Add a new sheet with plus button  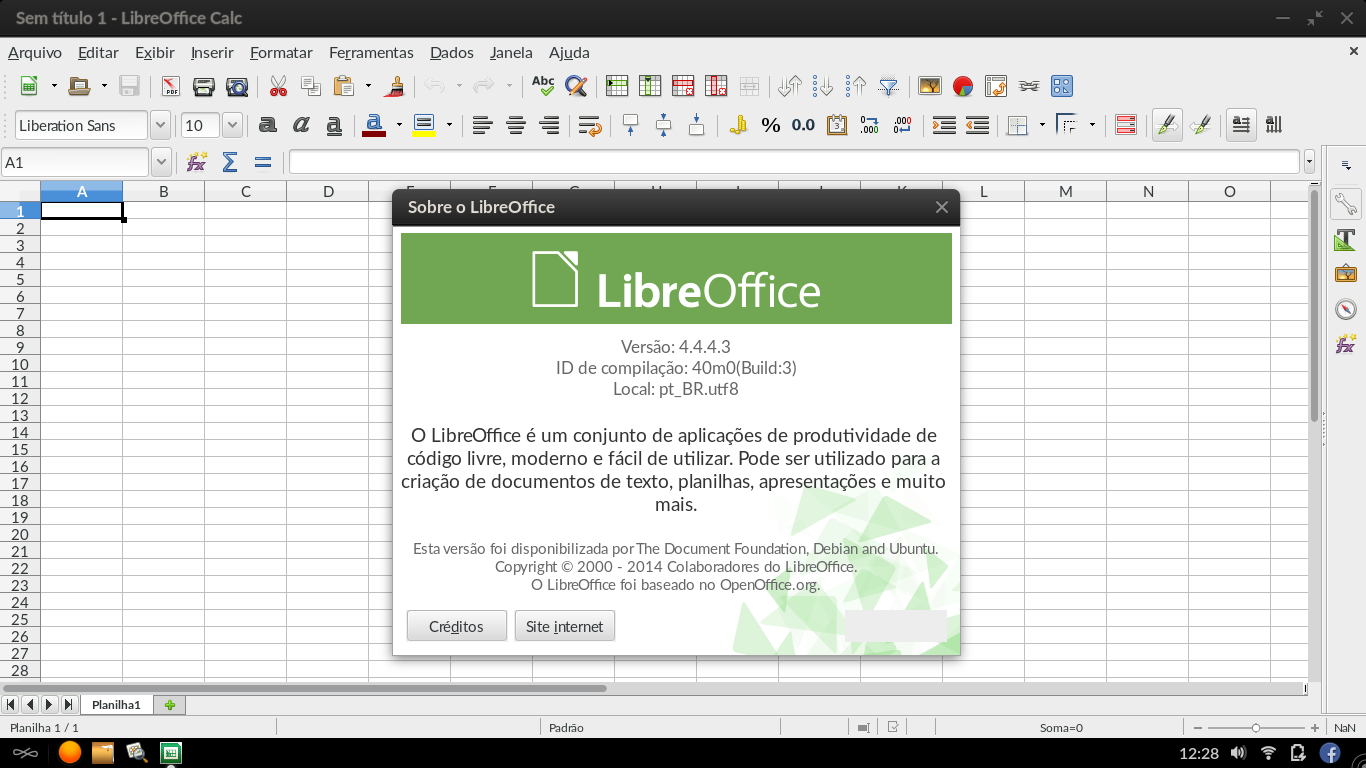169,704
